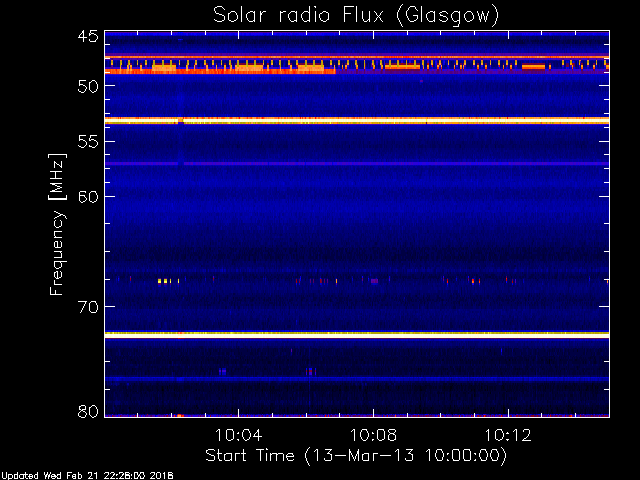Viewport: 640px width, 480px height.
Task: Click the 60 frequency tick label
Action: (88, 197)
